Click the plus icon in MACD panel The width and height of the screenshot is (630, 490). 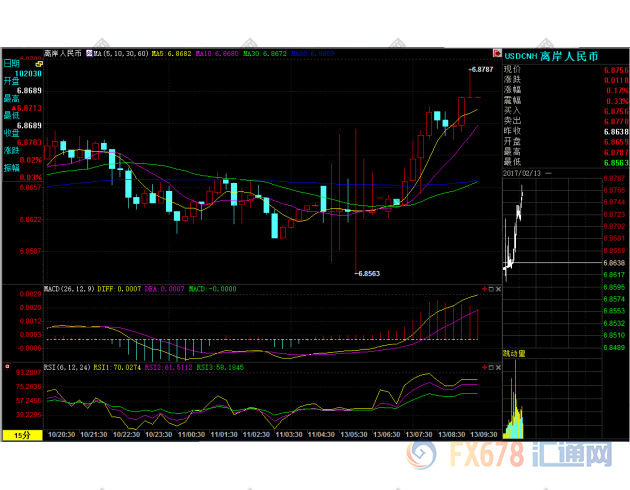[484, 290]
